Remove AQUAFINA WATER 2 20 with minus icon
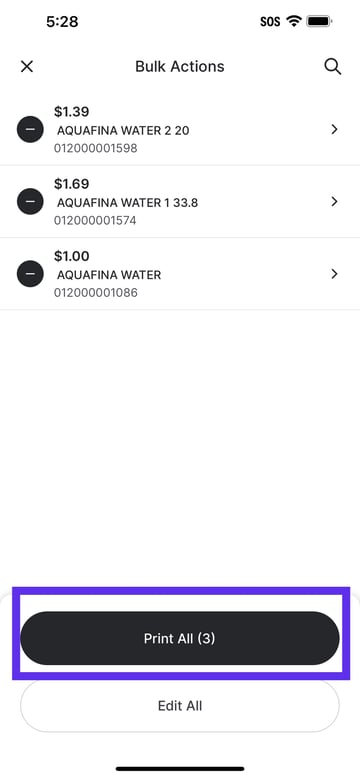 [30, 129]
